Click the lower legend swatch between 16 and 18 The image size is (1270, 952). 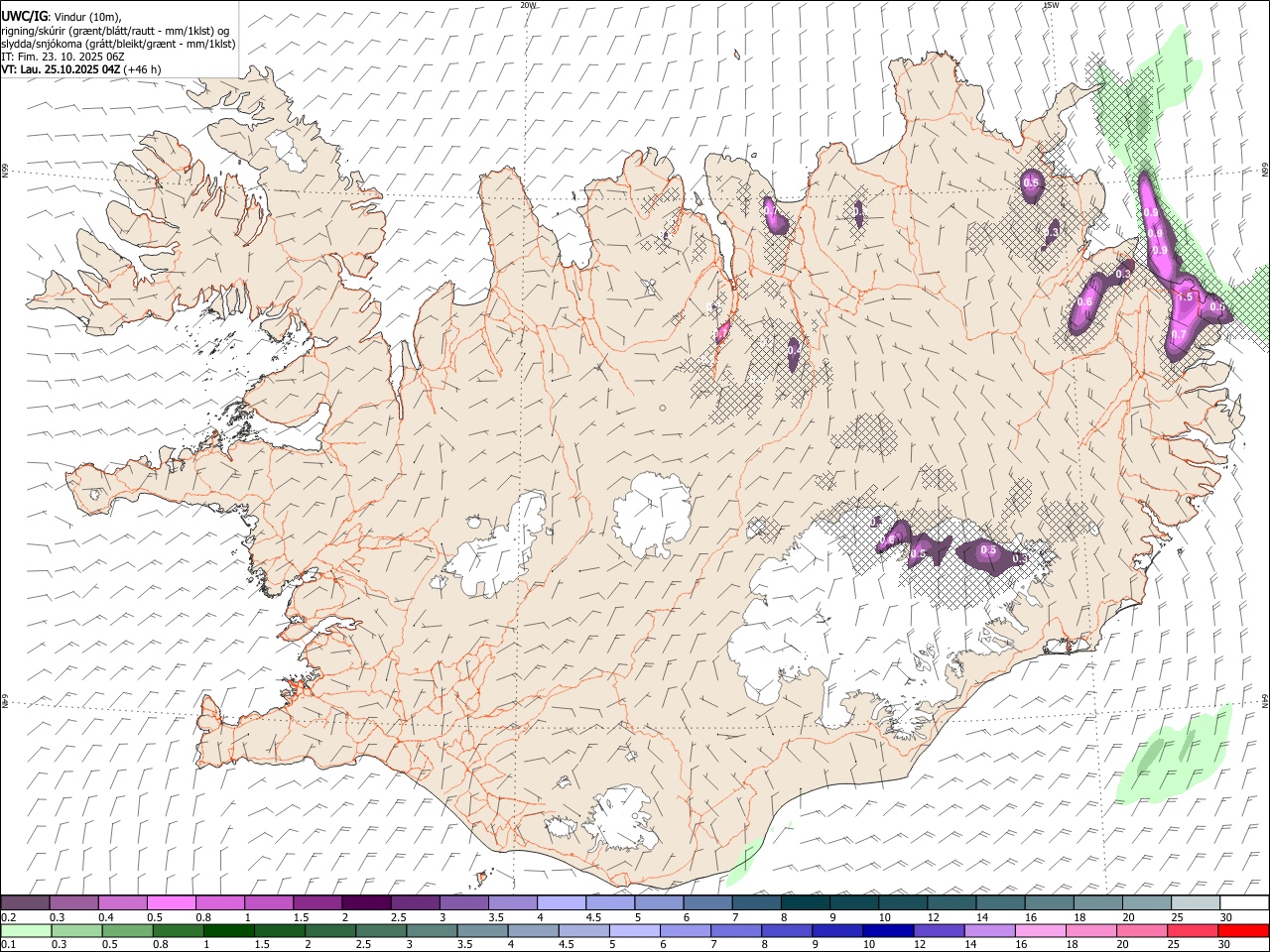(x=1039, y=931)
